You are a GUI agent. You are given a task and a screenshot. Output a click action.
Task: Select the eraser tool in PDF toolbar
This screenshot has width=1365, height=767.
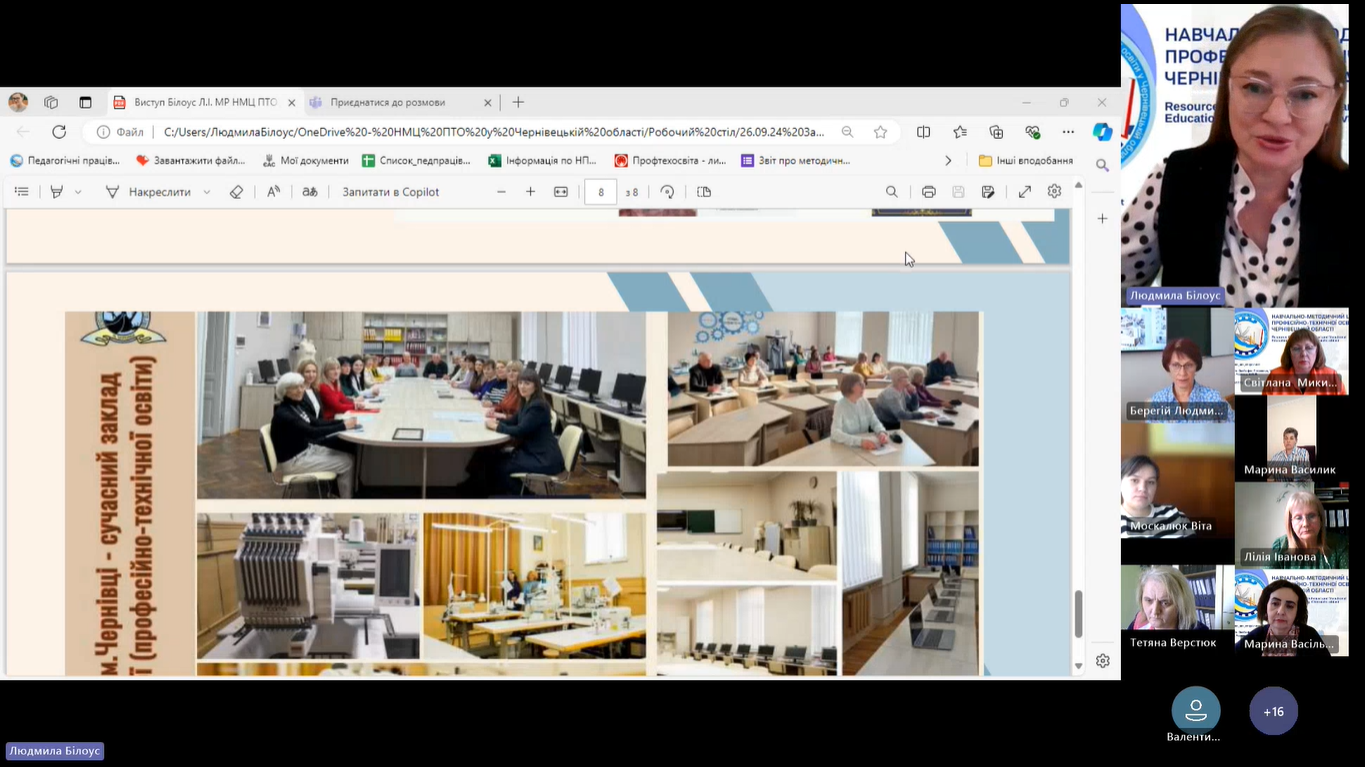tap(236, 192)
